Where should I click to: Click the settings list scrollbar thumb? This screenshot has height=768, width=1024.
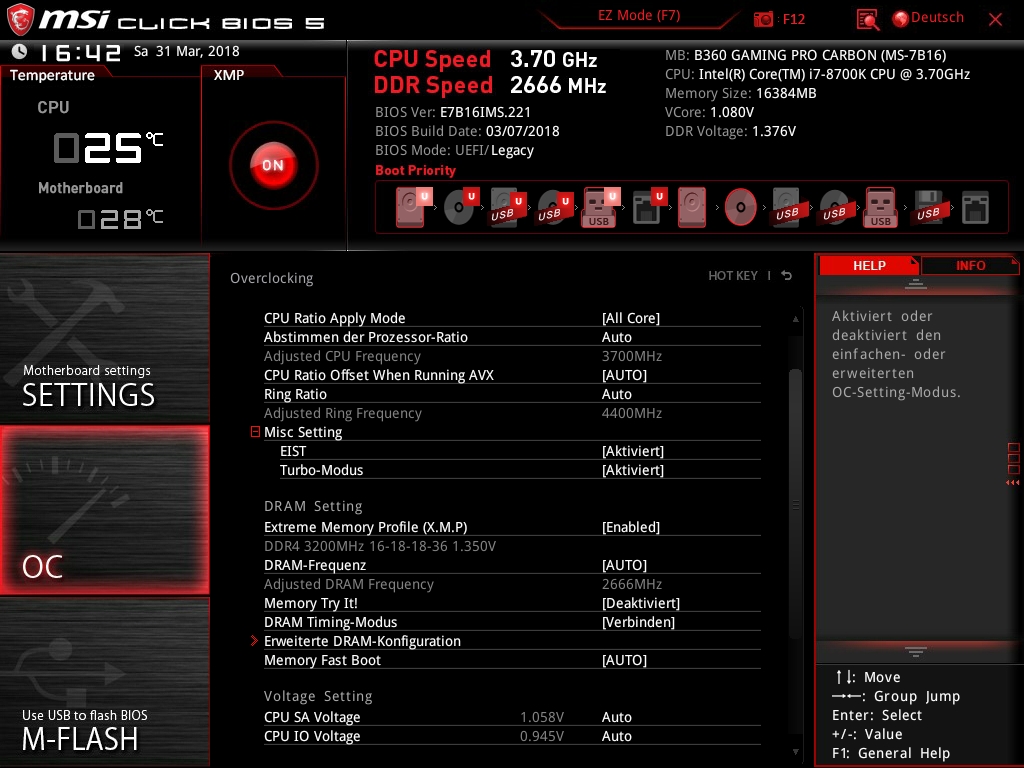point(795,504)
